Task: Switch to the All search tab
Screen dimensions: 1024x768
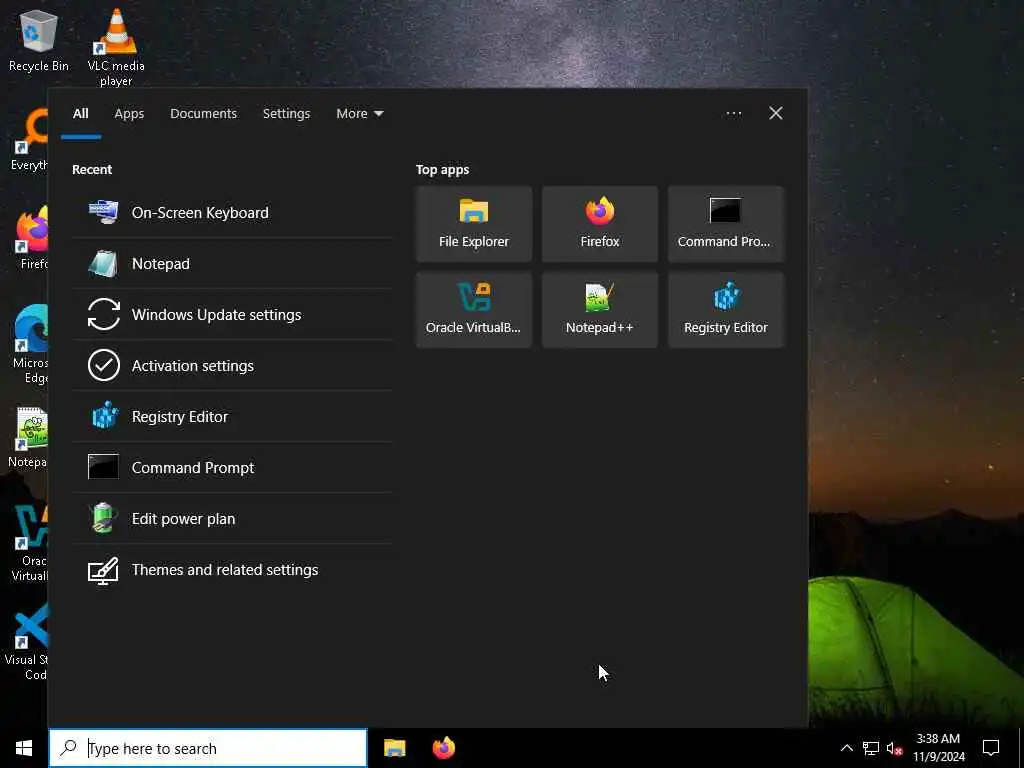Action: pos(81,114)
